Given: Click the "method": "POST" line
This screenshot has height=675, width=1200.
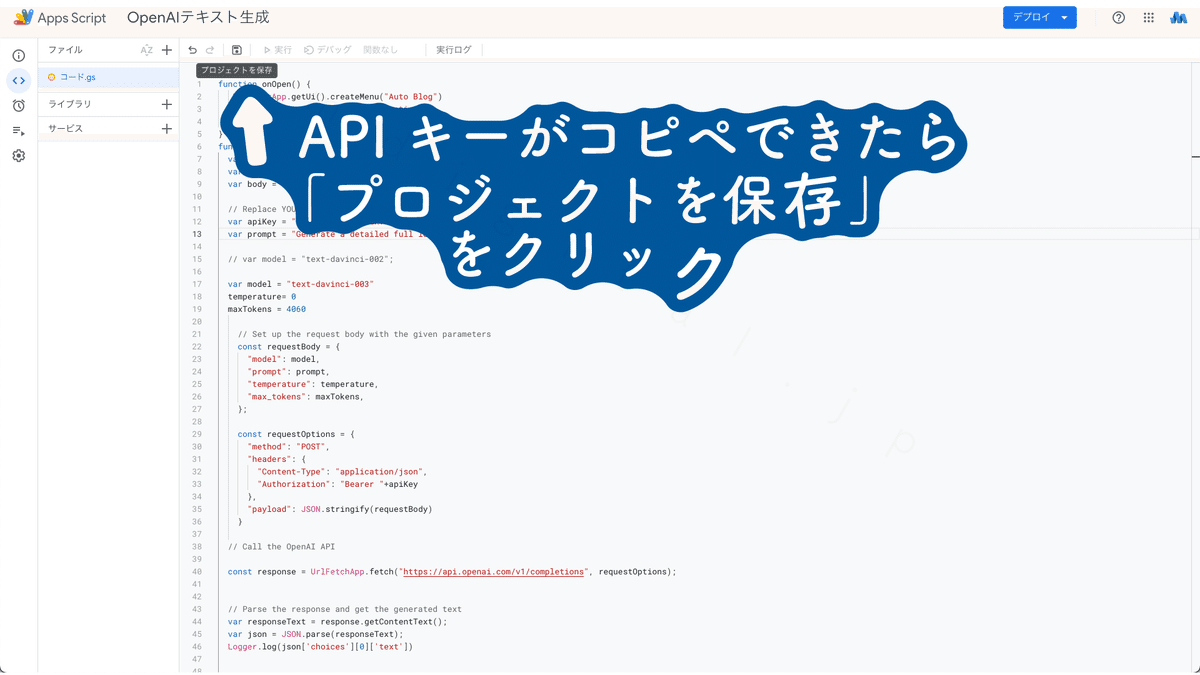Looking at the screenshot, I should 288,447.
